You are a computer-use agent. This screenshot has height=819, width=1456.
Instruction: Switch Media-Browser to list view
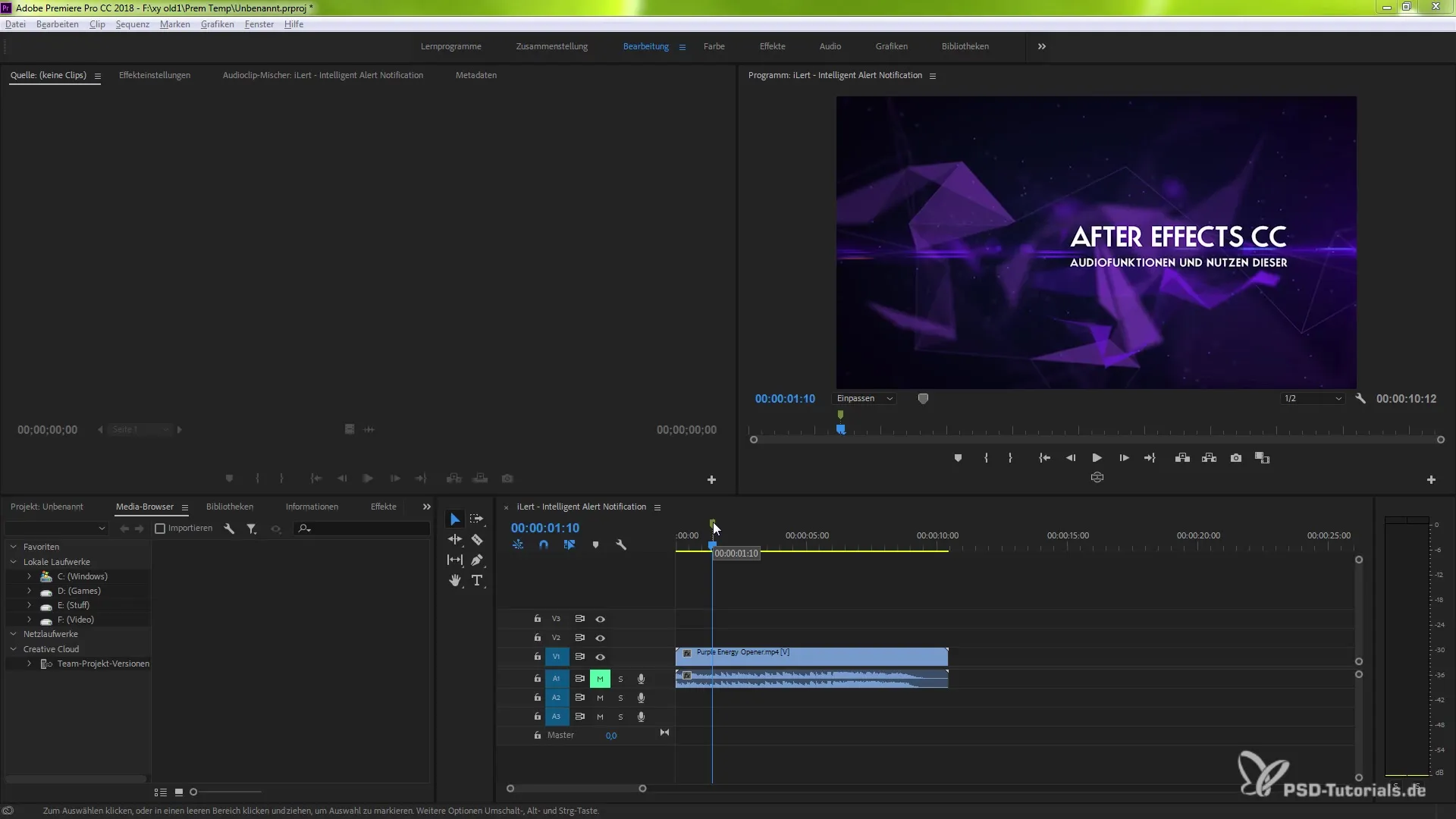(x=160, y=792)
